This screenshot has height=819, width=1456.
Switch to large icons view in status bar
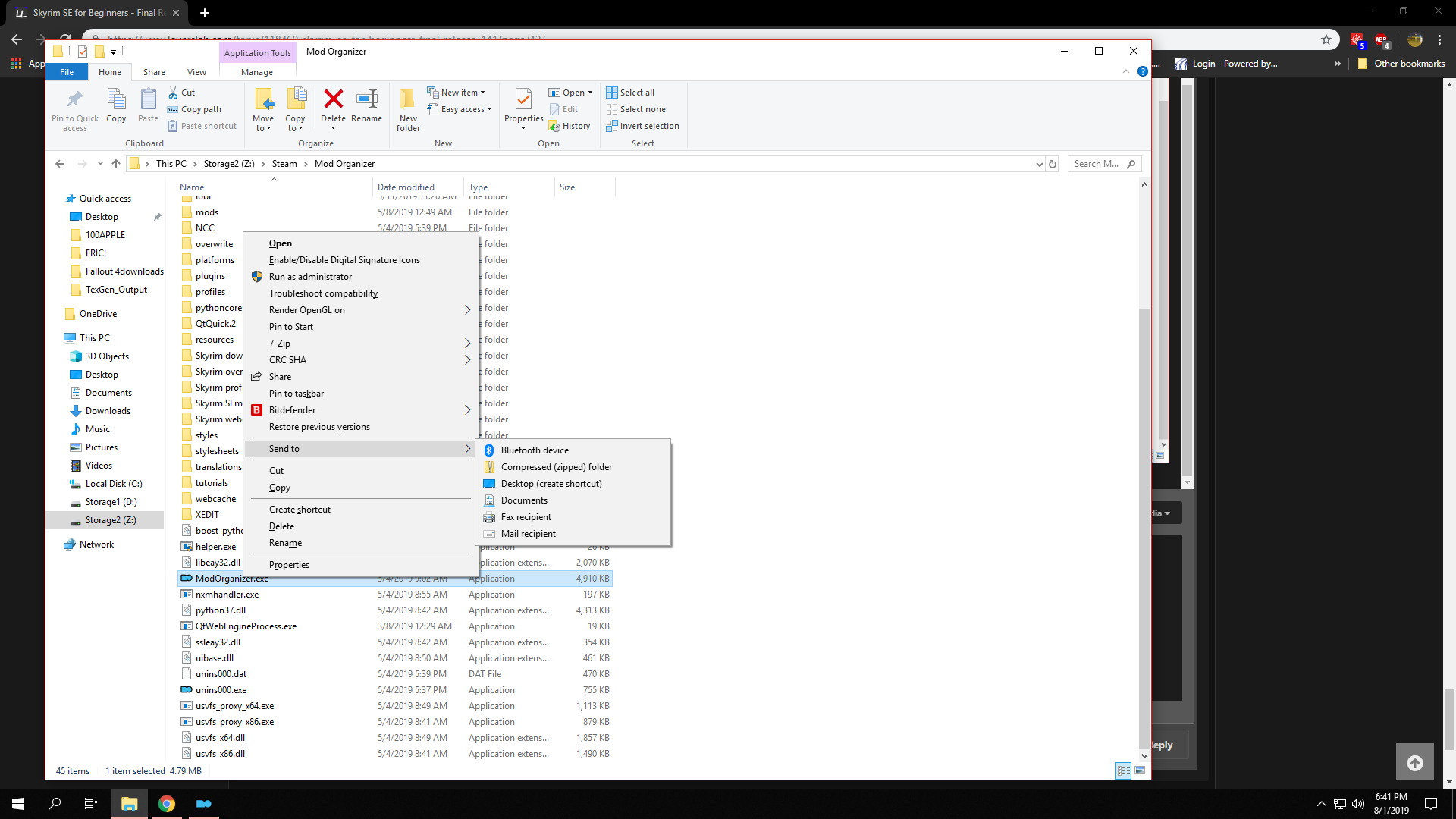coord(1140,770)
